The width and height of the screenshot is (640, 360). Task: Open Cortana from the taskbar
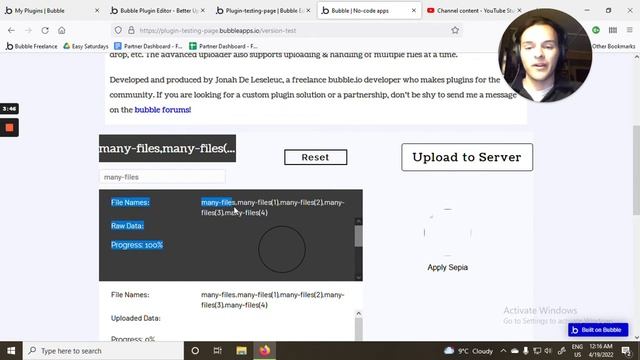(x=195, y=351)
